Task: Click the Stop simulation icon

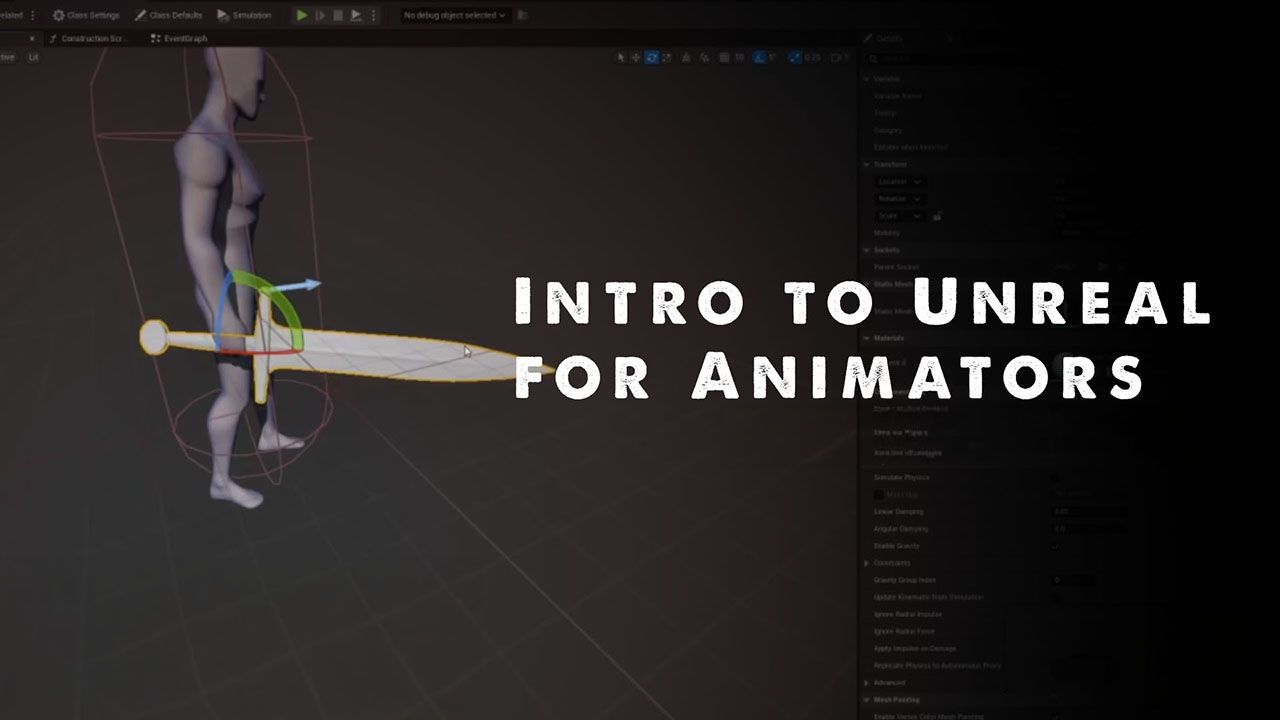Action: tap(338, 15)
